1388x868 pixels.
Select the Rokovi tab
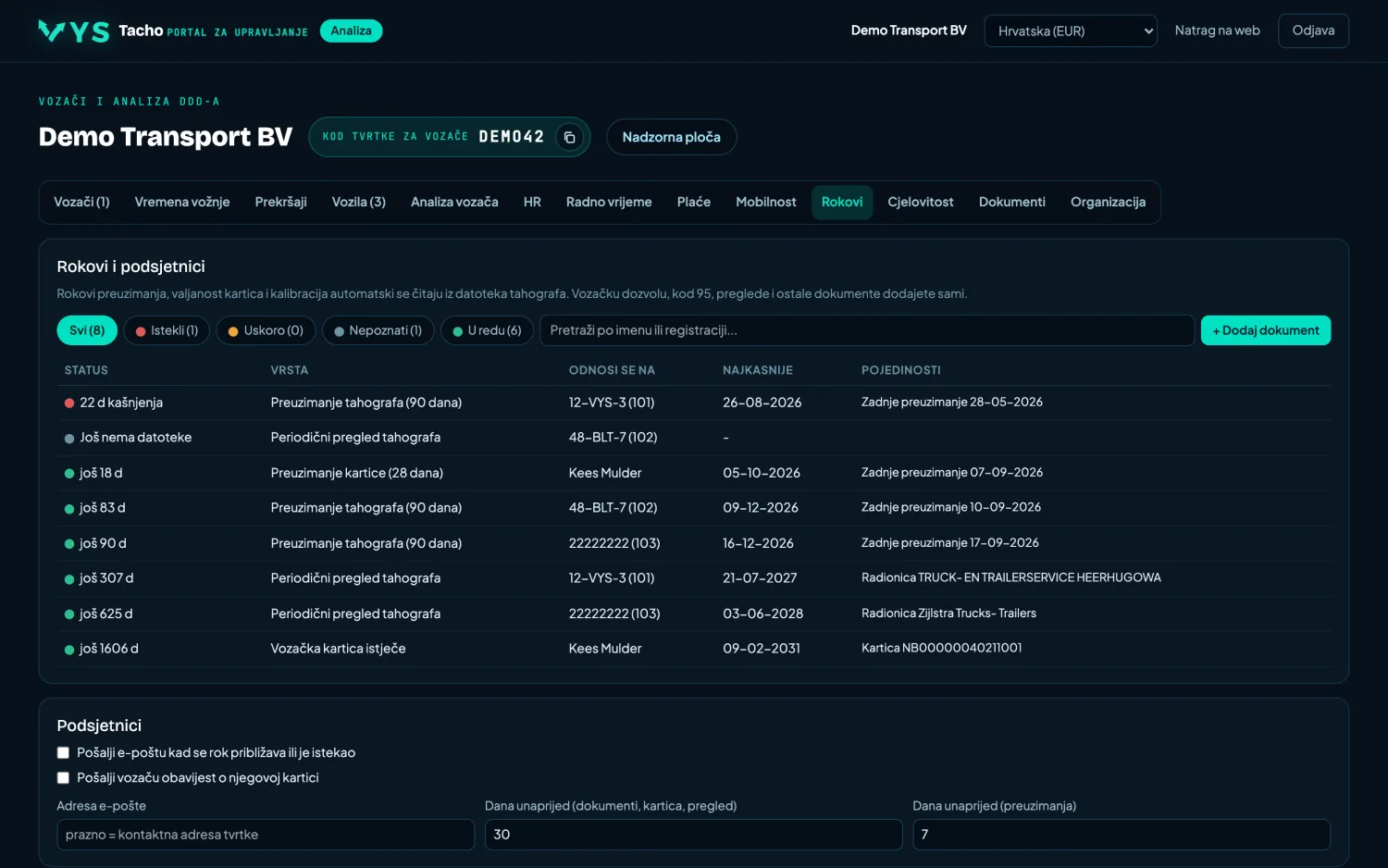tap(842, 202)
